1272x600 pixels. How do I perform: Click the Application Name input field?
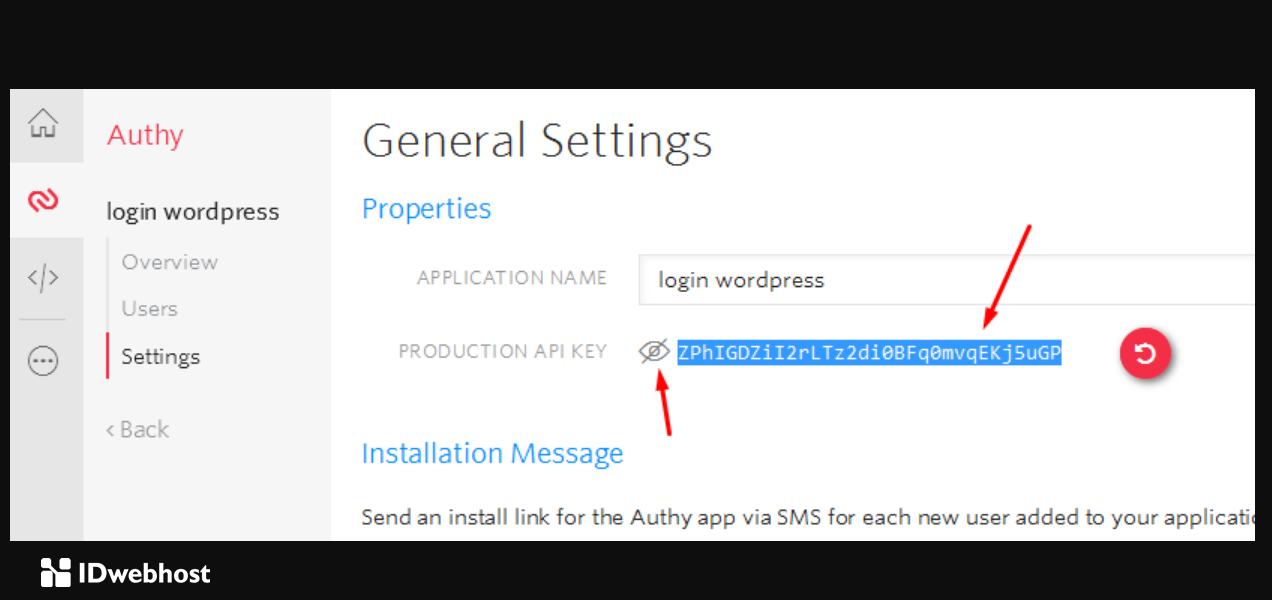(900, 280)
